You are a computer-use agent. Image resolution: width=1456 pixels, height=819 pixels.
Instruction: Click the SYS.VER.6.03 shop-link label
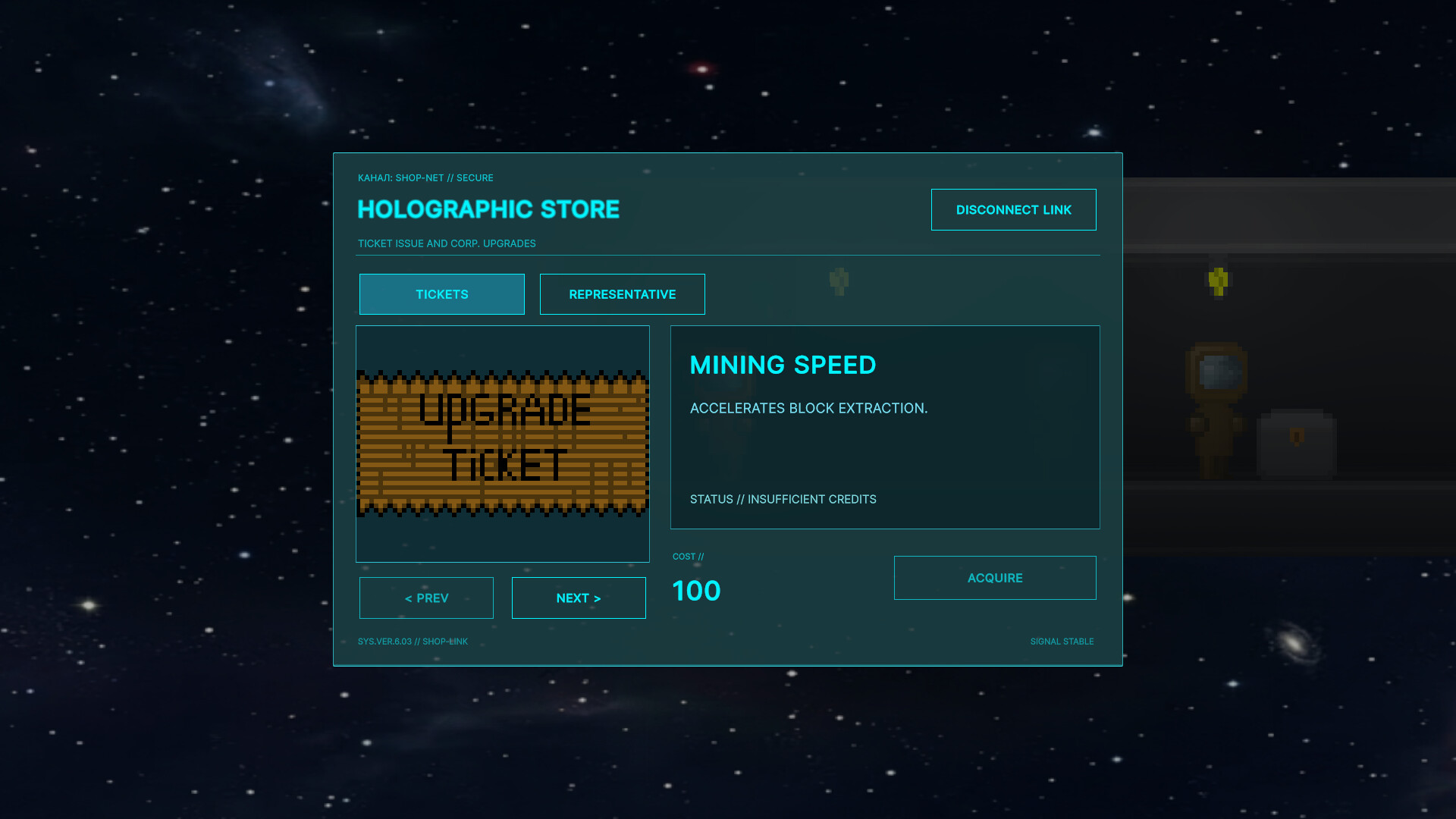click(413, 642)
